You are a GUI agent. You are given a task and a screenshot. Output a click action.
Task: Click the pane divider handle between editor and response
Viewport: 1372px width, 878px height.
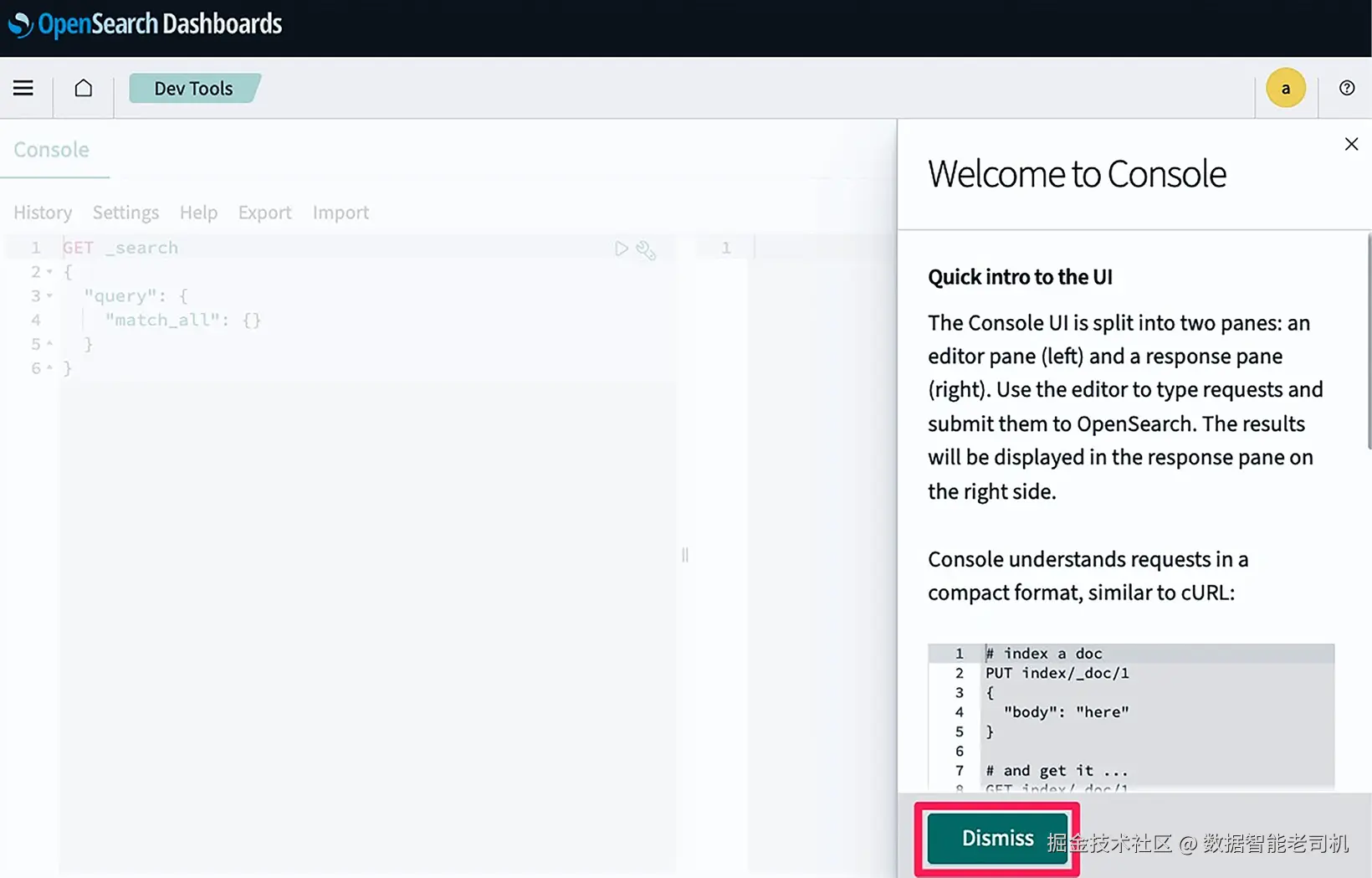pos(685,555)
